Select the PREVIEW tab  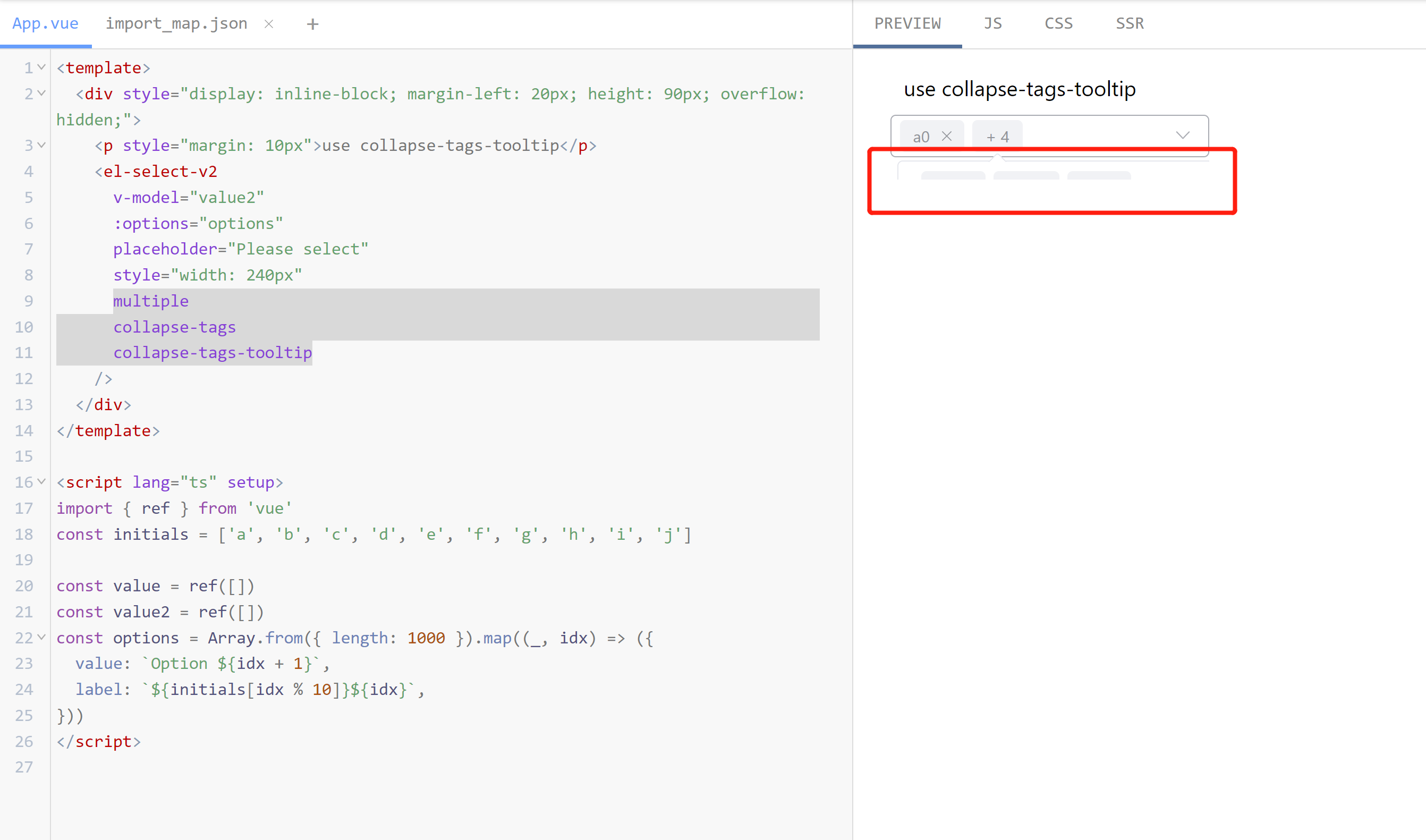tap(907, 24)
